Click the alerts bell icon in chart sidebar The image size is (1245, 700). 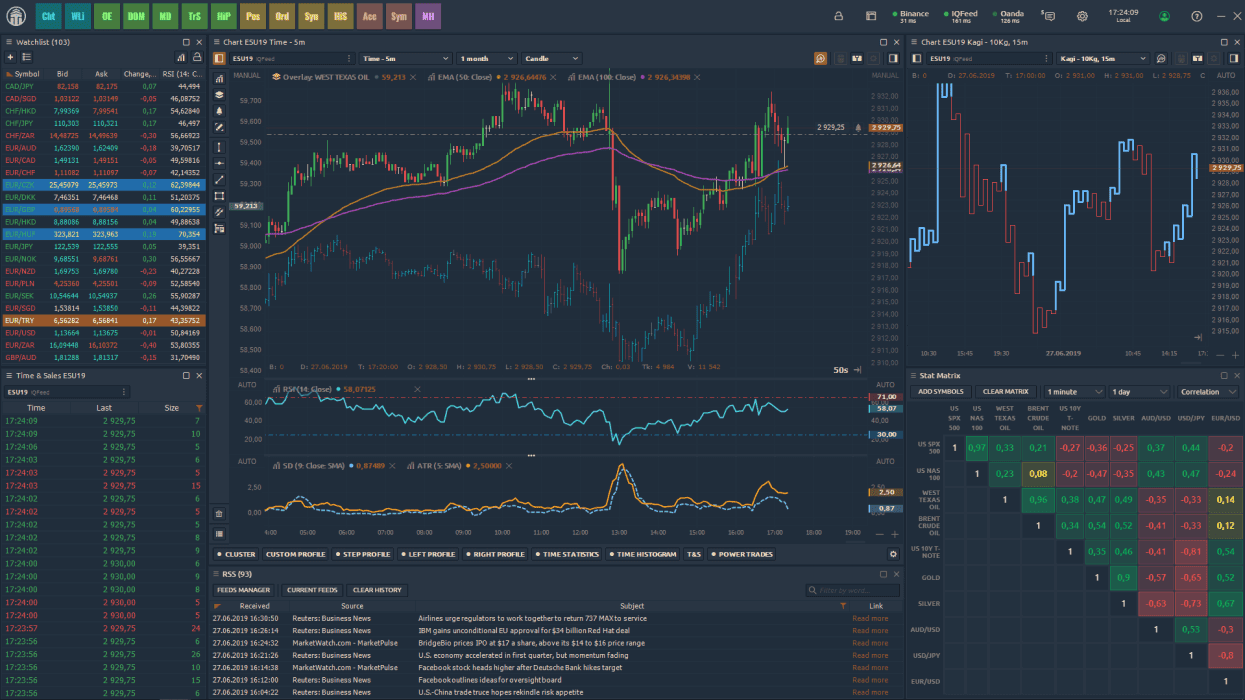tap(219, 111)
